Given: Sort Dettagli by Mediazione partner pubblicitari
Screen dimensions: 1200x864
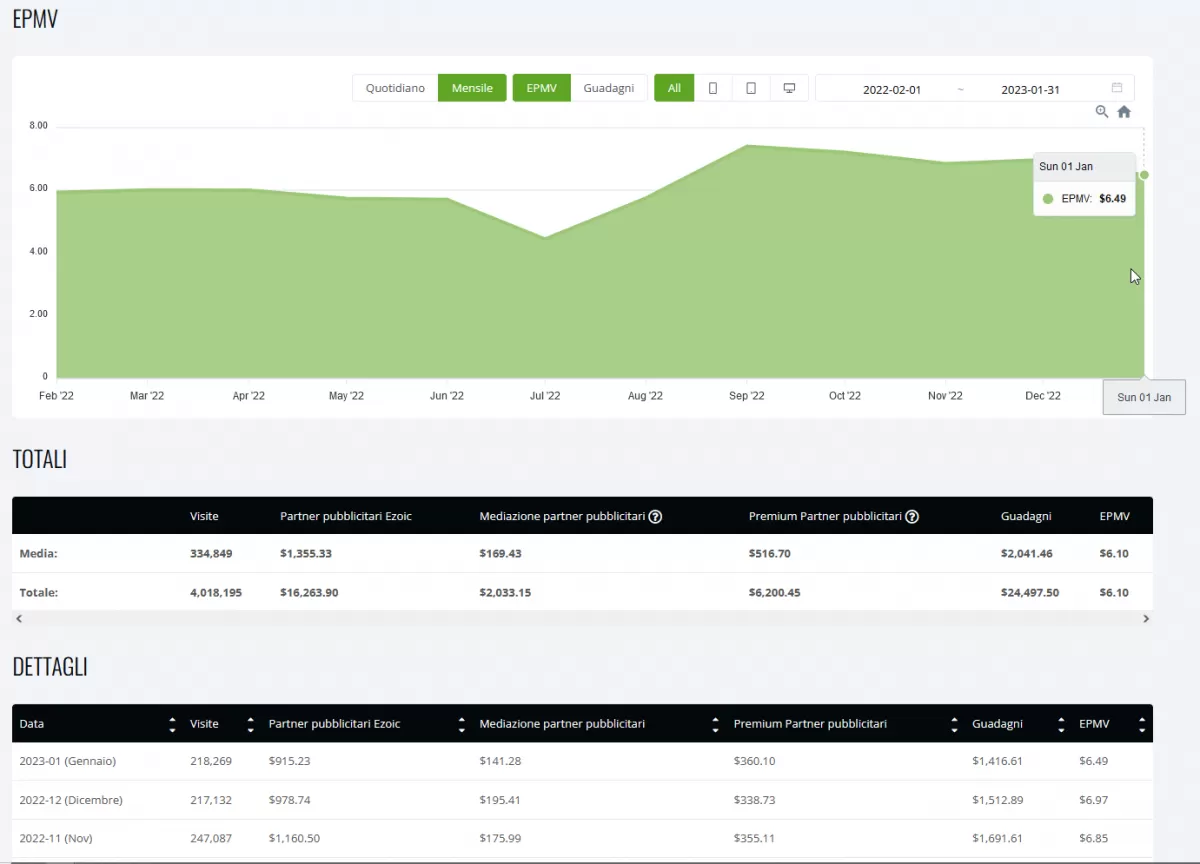Looking at the screenshot, I should tap(715, 724).
